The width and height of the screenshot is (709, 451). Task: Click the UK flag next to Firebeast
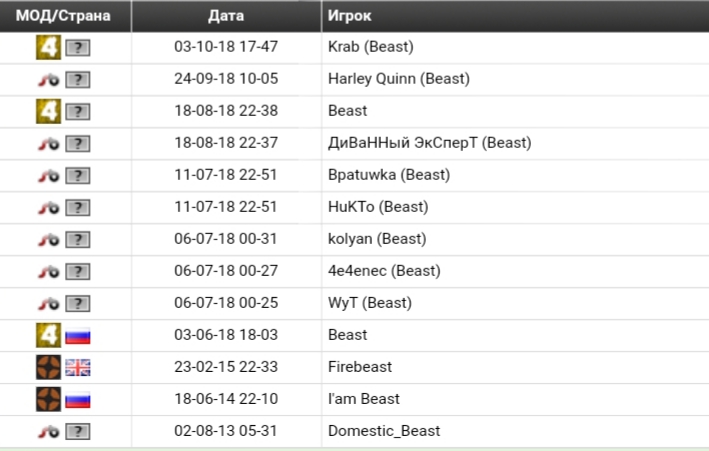click(x=78, y=367)
